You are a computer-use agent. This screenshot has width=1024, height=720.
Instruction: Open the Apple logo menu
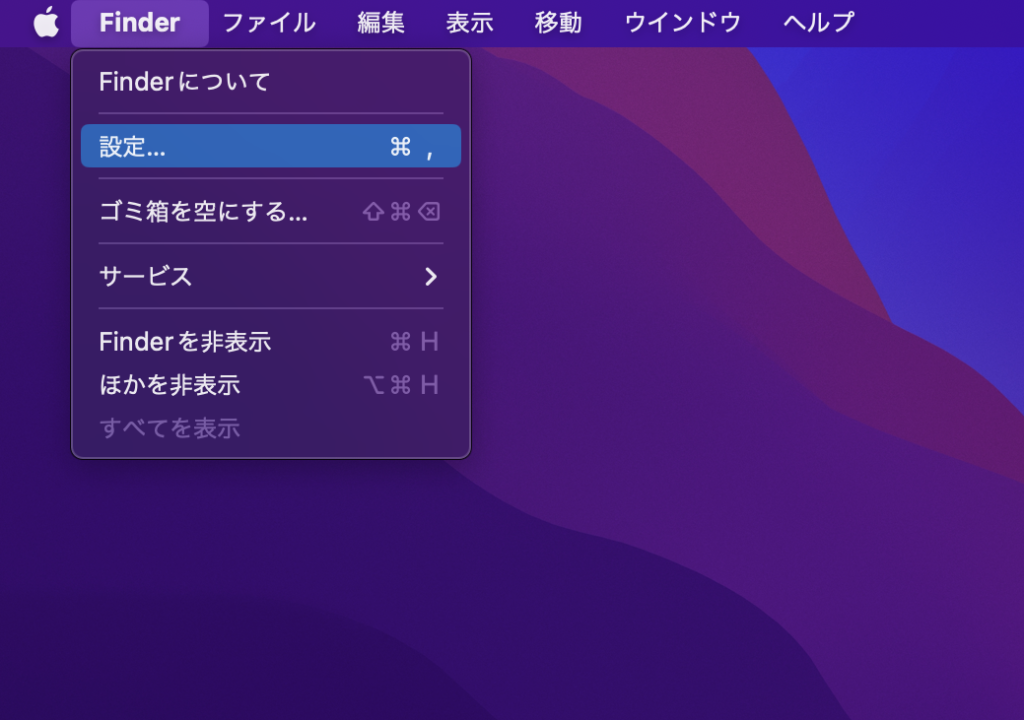pyautogui.click(x=46, y=22)
